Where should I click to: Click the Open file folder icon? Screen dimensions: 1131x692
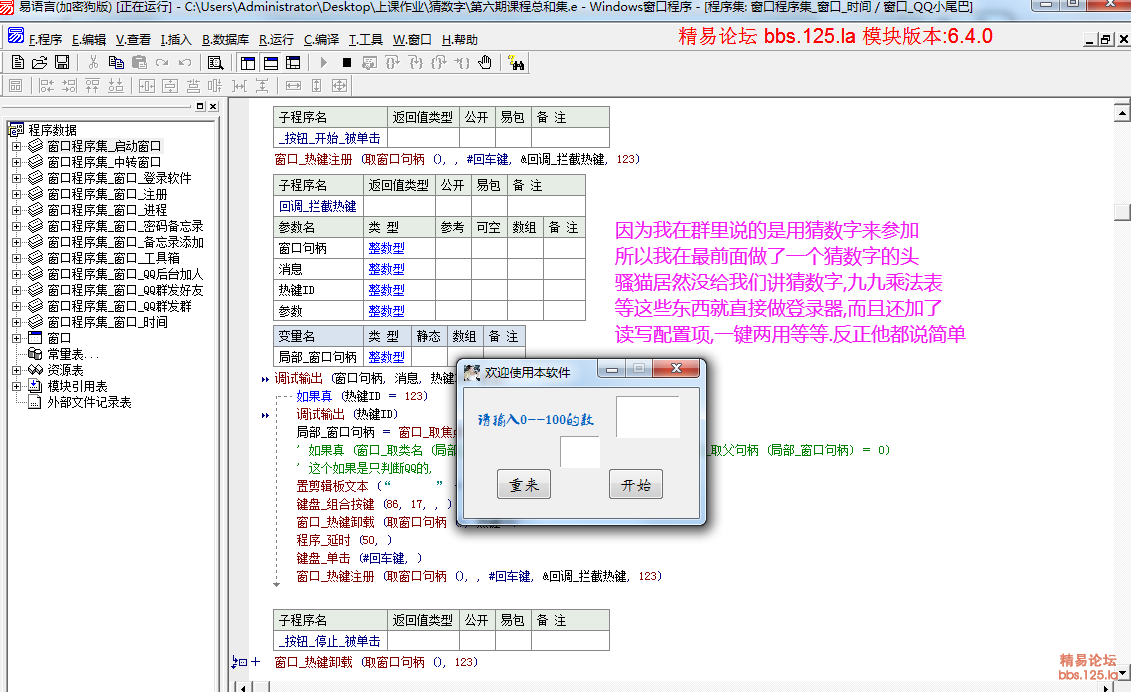[39, 62]
